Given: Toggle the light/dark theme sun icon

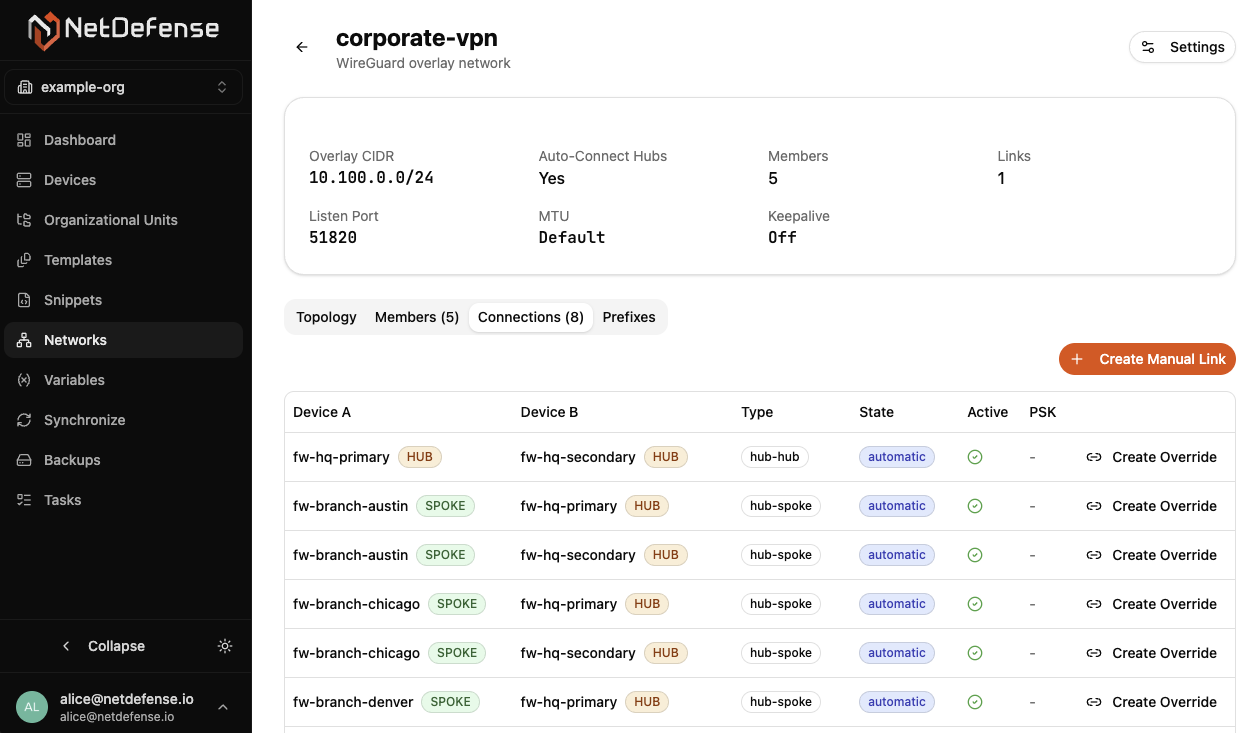Looking at the screenshot, I should pyautogui.click(x=225, y=646).
